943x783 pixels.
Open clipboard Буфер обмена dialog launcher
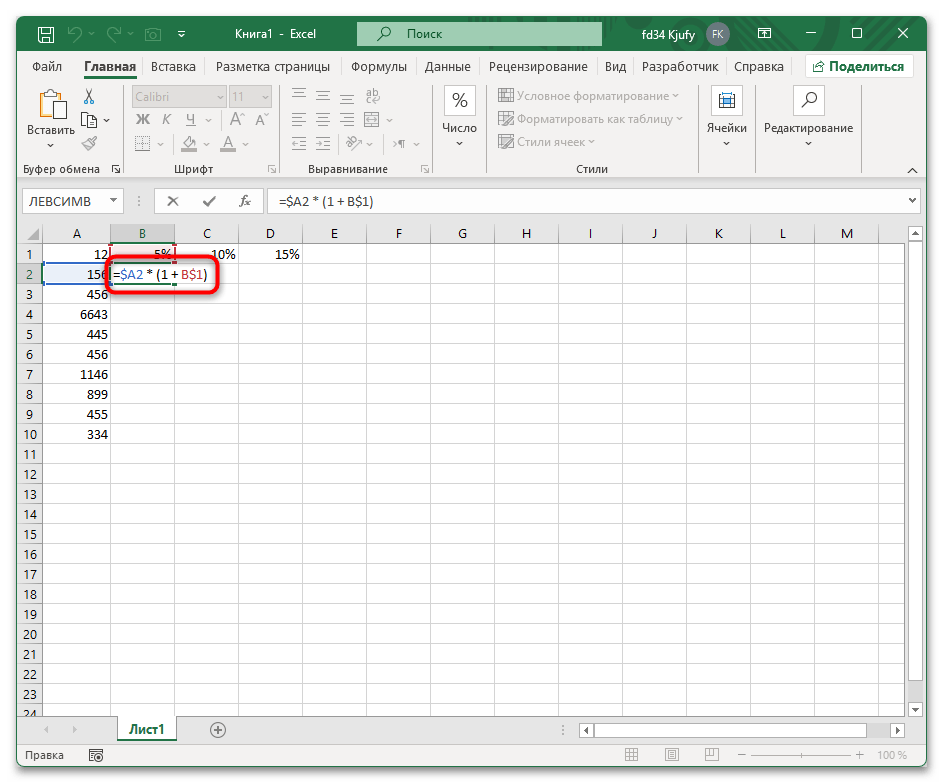(x=115, y=170)
